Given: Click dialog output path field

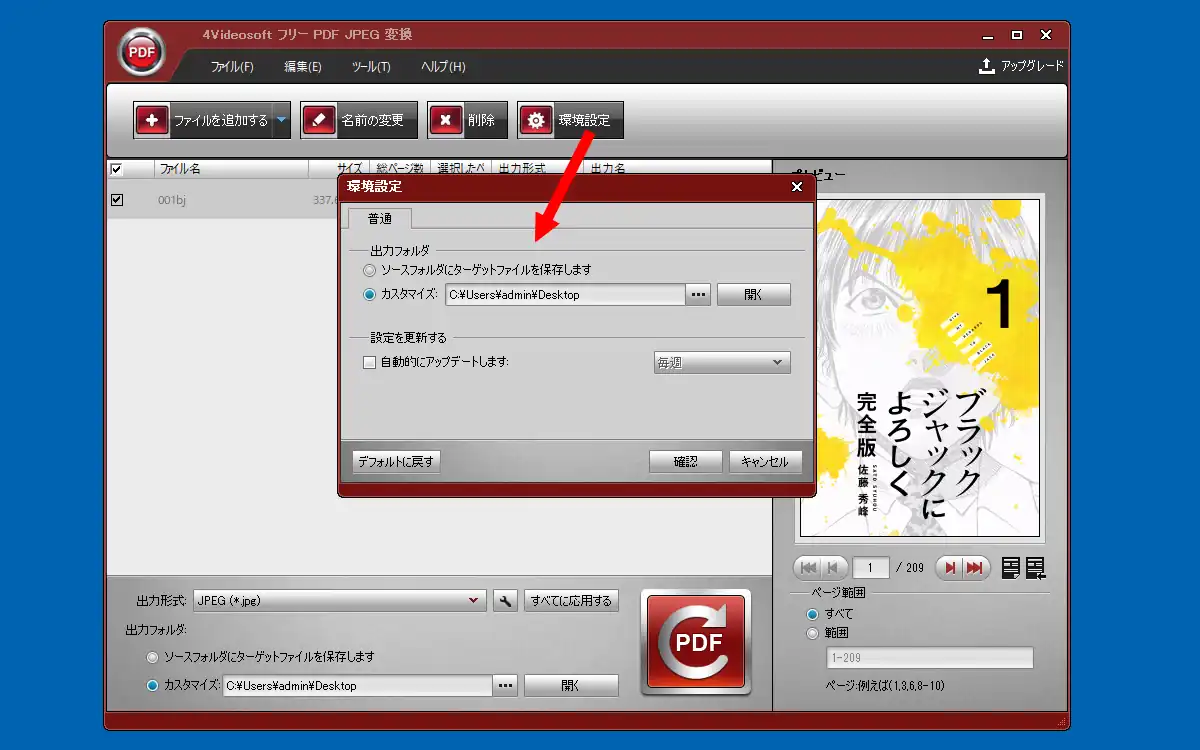Looking at the screenshot, I should 565,294.
